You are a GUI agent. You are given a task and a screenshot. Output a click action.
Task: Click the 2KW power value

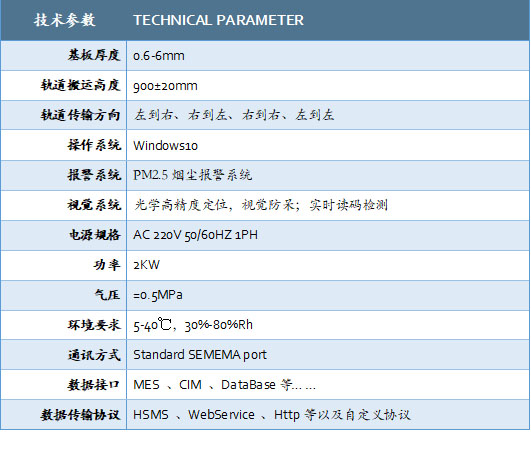tap(146, 265)
